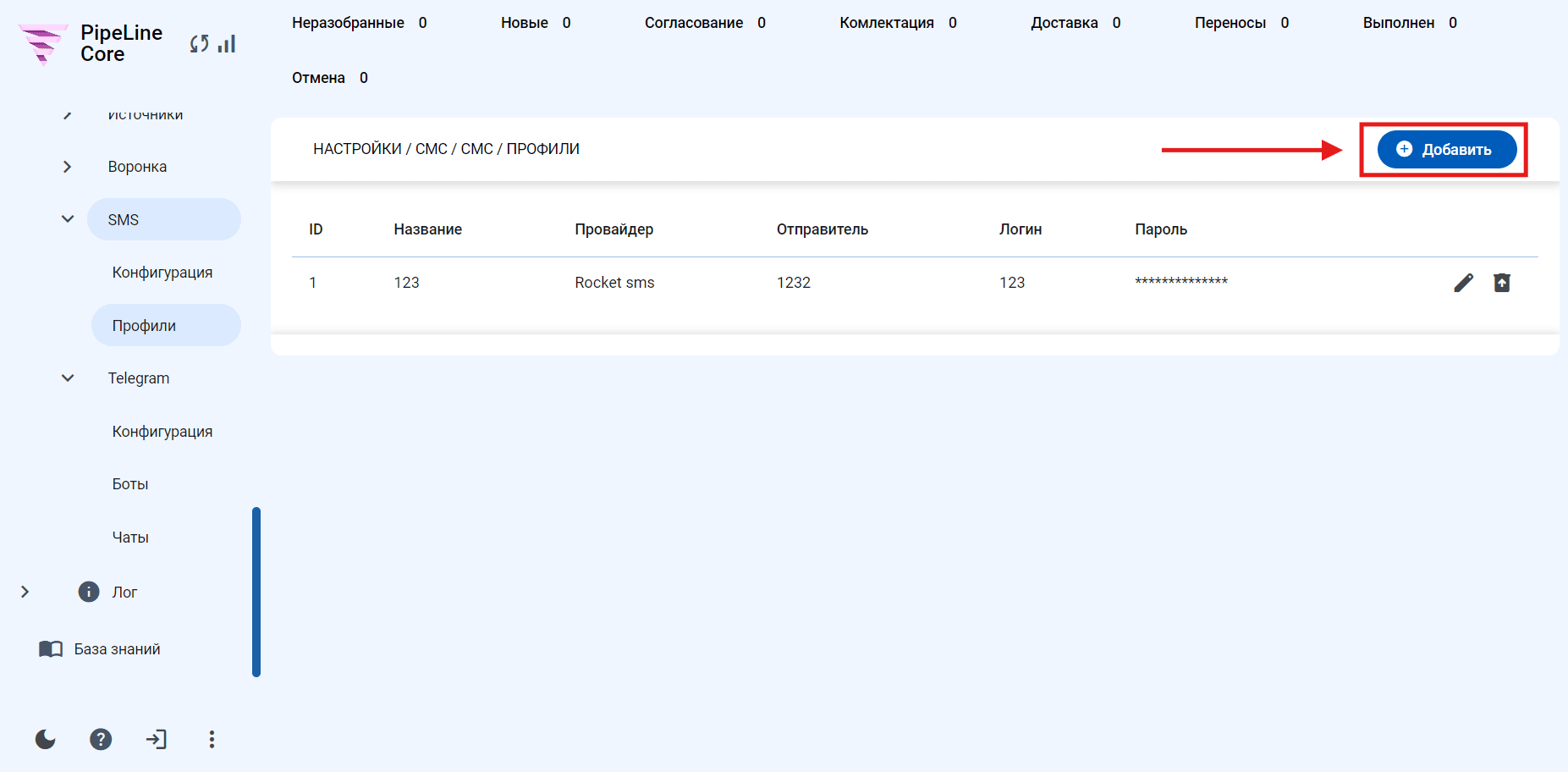Open the Воронка menu item
This screenshot has height=772, width=1568.
137,167
